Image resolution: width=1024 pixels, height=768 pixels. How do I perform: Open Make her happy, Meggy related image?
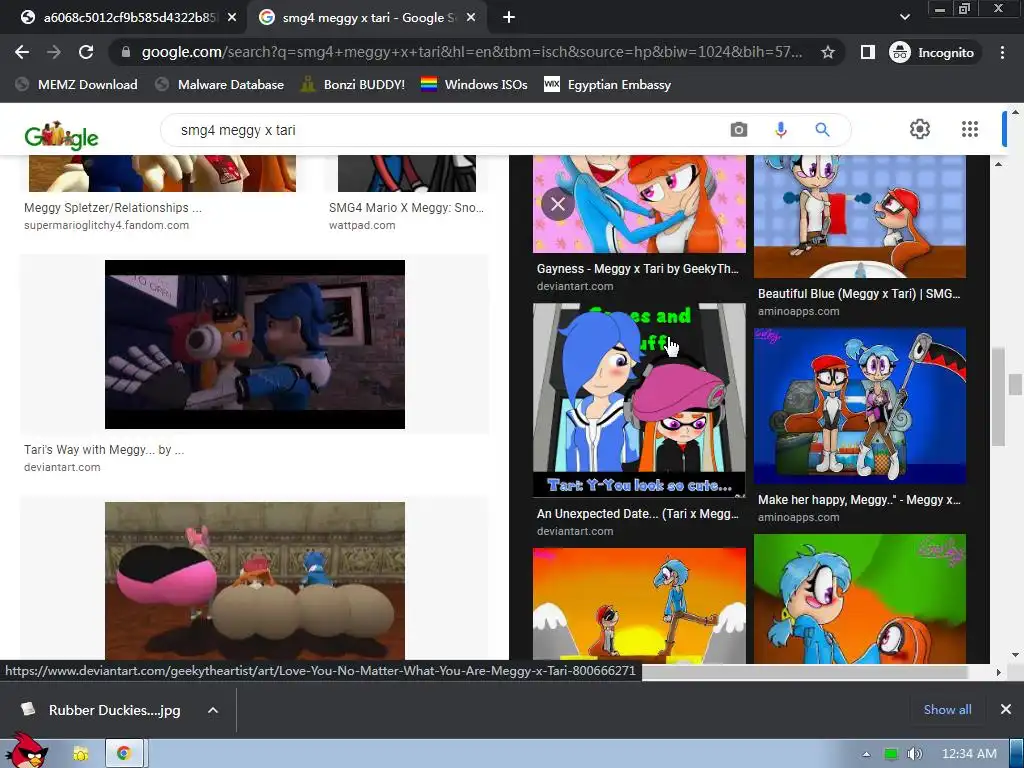pos(859,406)
